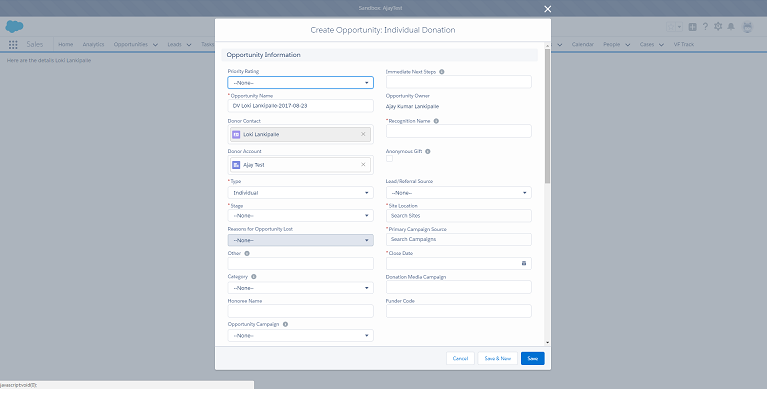Remove Loki Lankipalle from Donor Contact

363,134
